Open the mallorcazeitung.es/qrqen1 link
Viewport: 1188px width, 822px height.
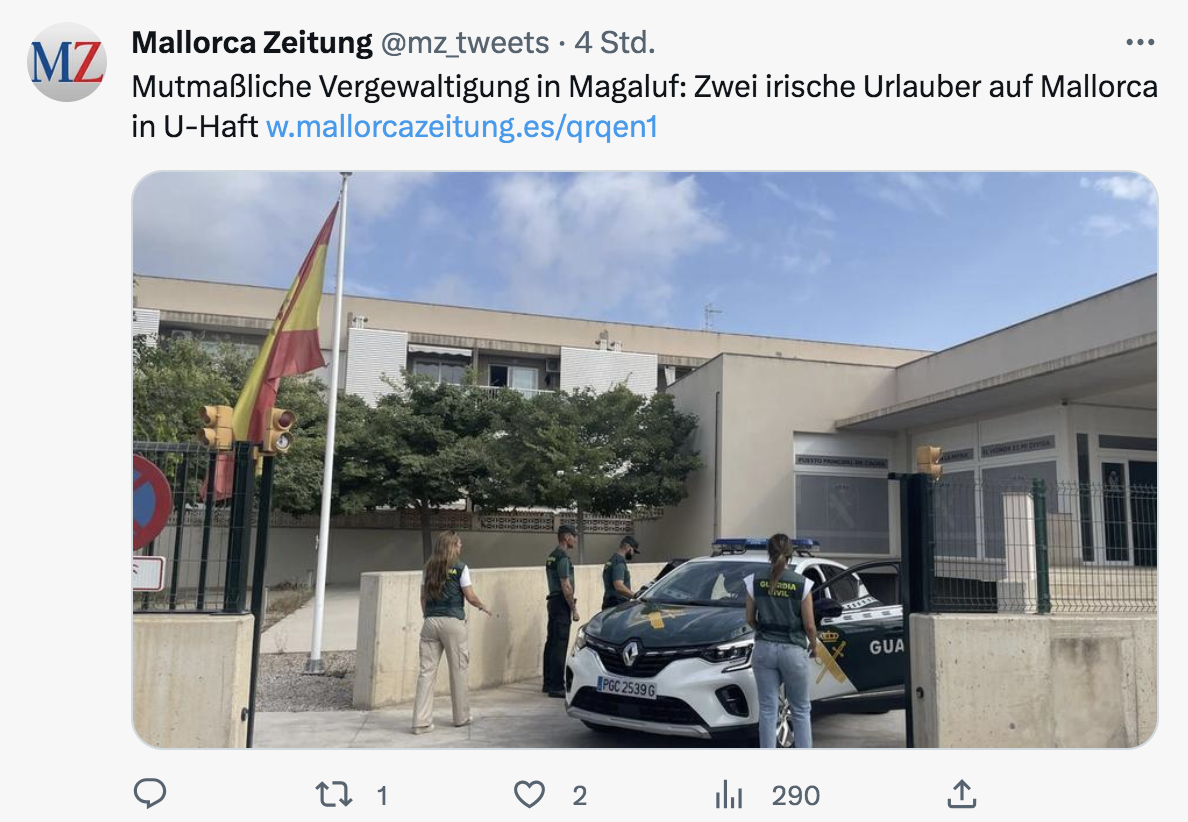461,127
